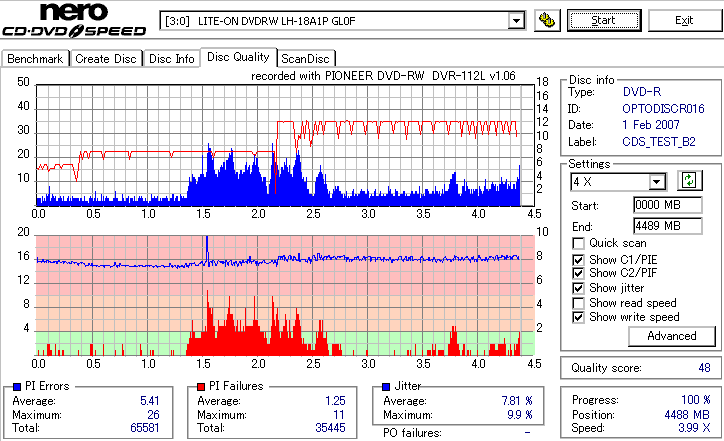Screen dimensions: 724x441
Task: Click the PO failures label
Action: click(412, 433)
